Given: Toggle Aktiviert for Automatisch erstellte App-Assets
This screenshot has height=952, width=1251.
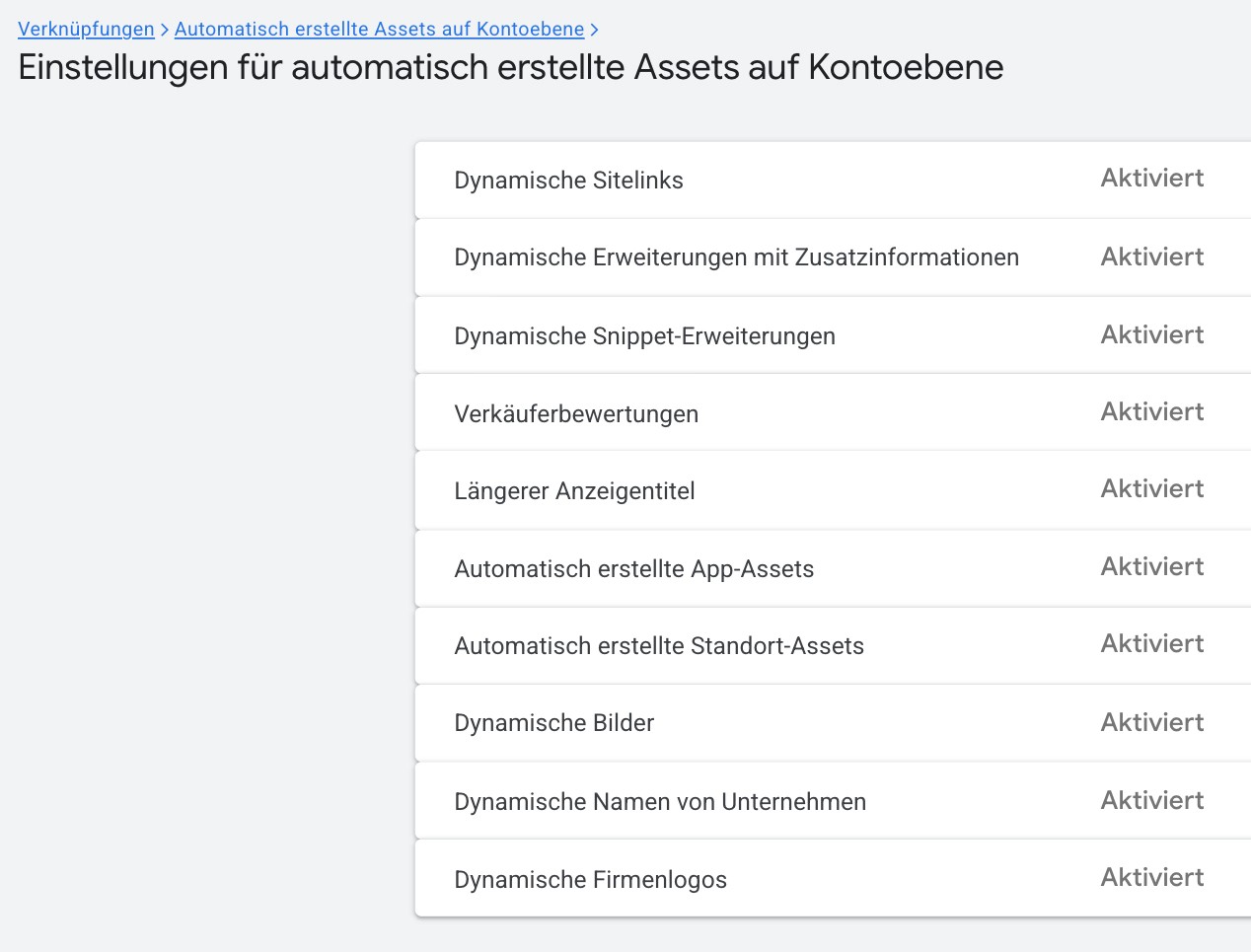Looking at the screenshot, I should [1151, 566].
